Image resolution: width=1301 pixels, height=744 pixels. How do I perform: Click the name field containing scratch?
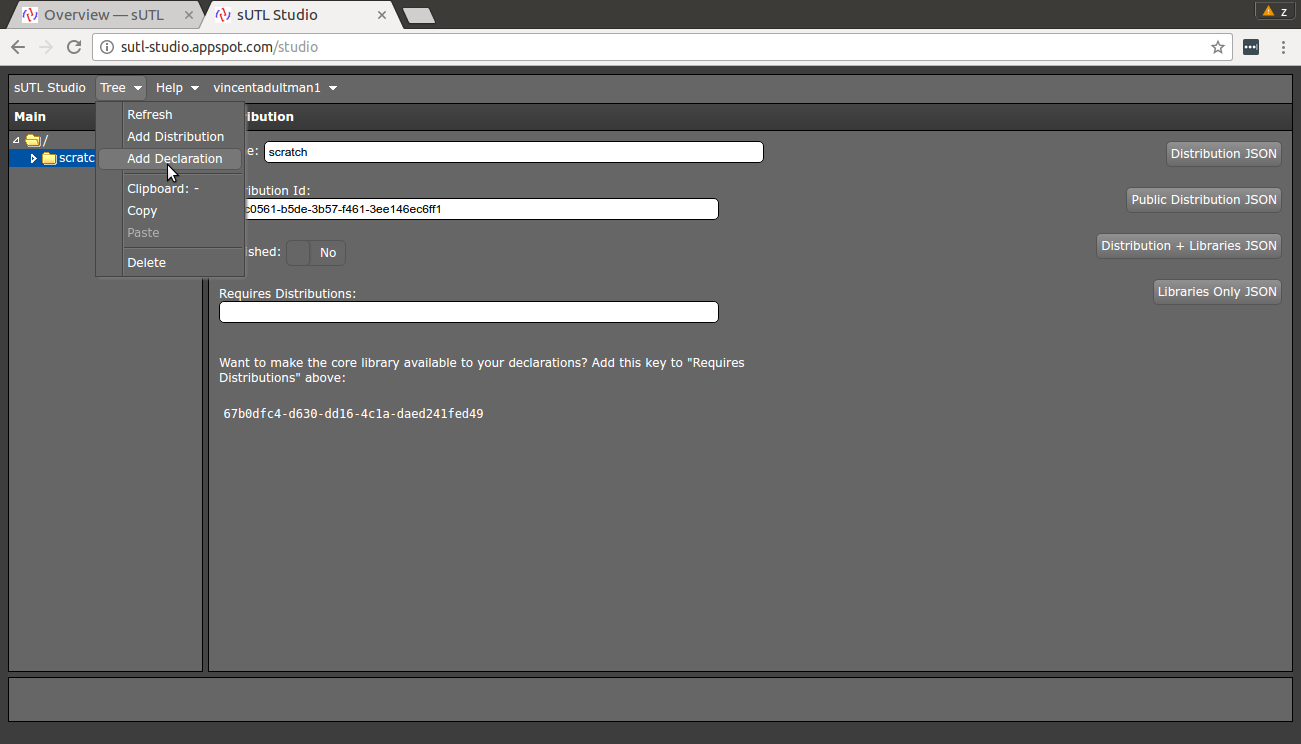click(514, 152)
